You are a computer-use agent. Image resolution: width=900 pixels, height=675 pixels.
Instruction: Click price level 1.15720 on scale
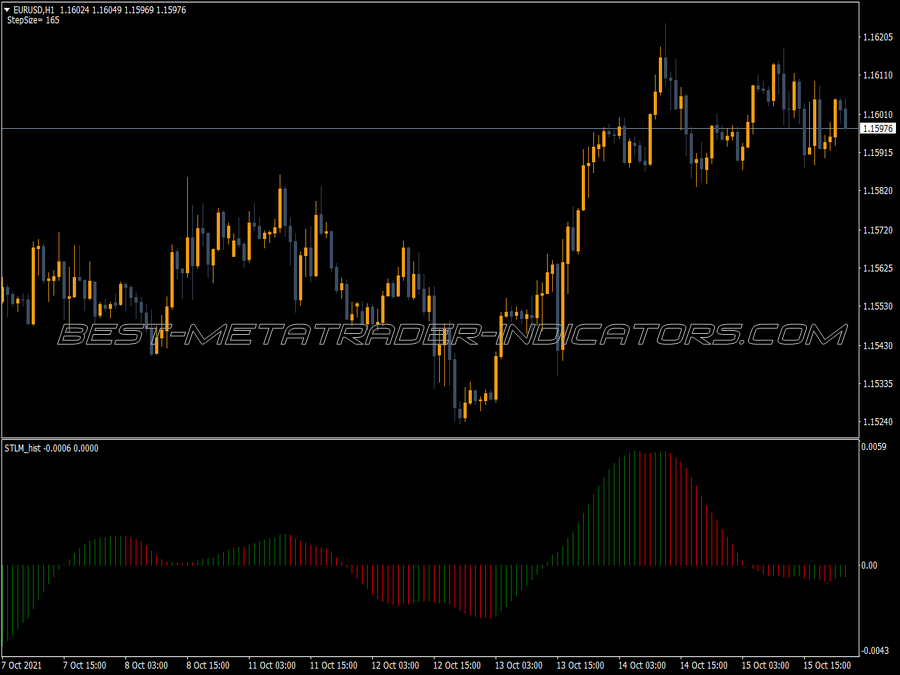pyautogui.click(x=878, y=230)
